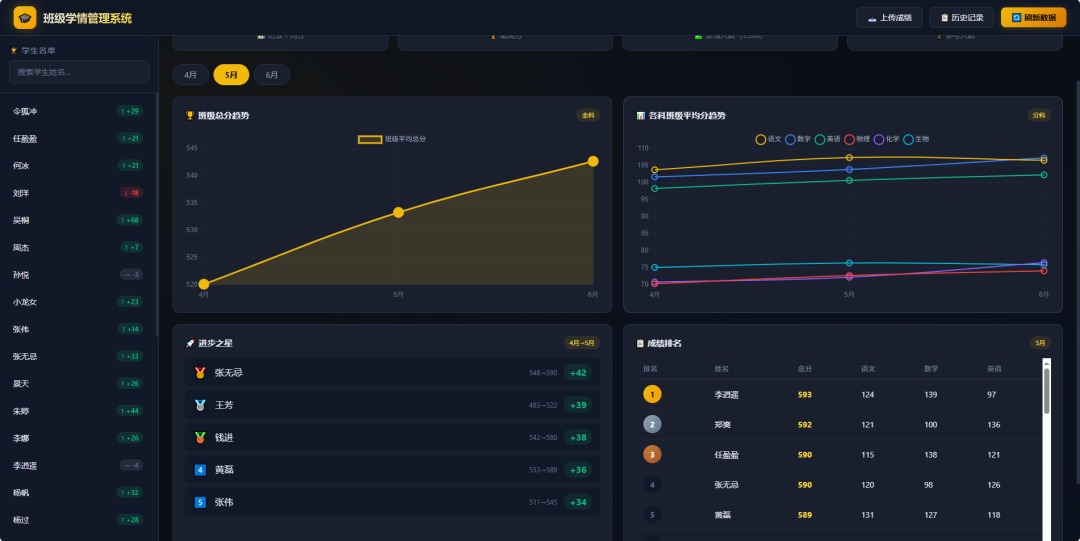Click the 5月 data point on total trend chart
The width and height of the screenshot is (1080, 541).
click(398, 212)
